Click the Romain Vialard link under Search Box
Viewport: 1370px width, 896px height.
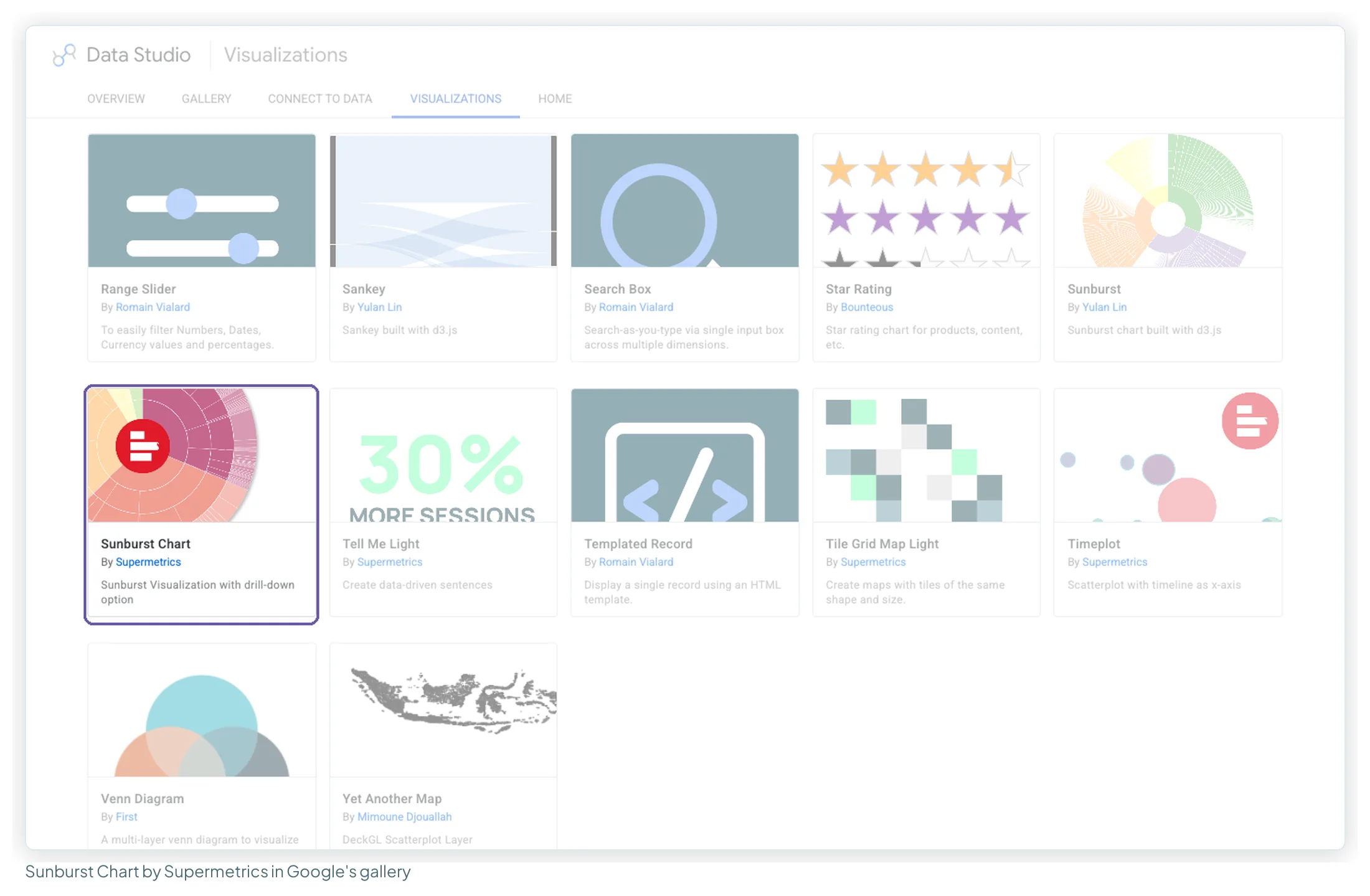[x=636, y=307]
